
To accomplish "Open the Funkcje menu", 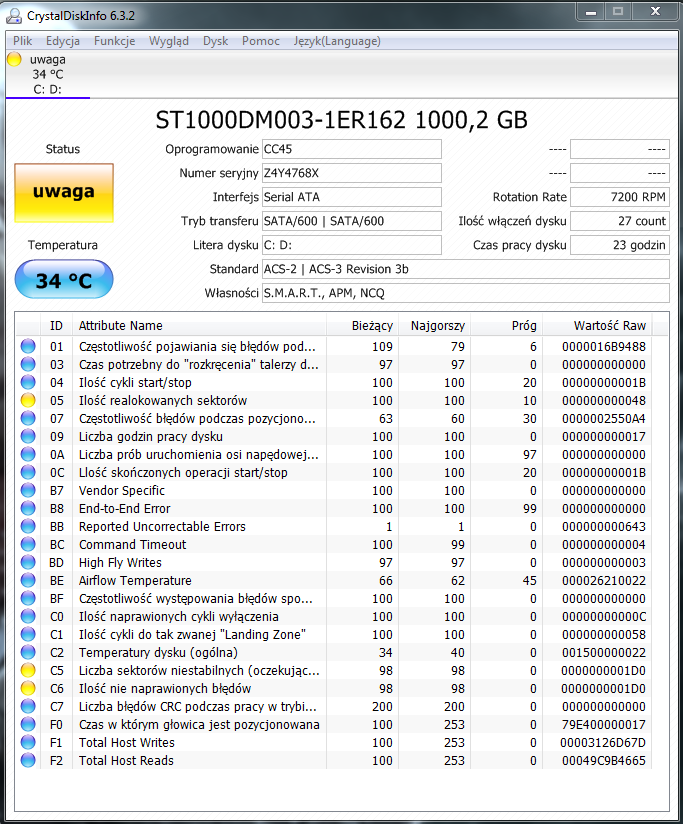I will (x=114, y=41).
